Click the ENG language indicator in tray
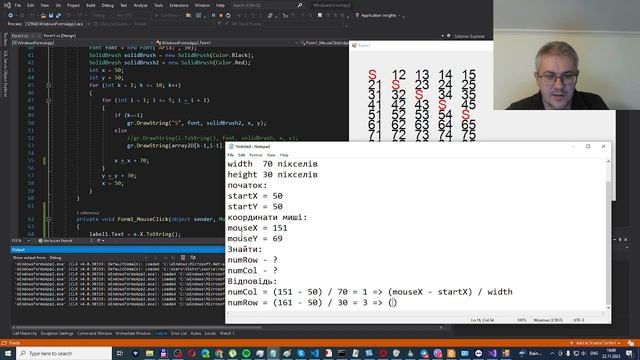Image resolution: width=640 pixels, height=360 pixels. click(x=594, y=353)
